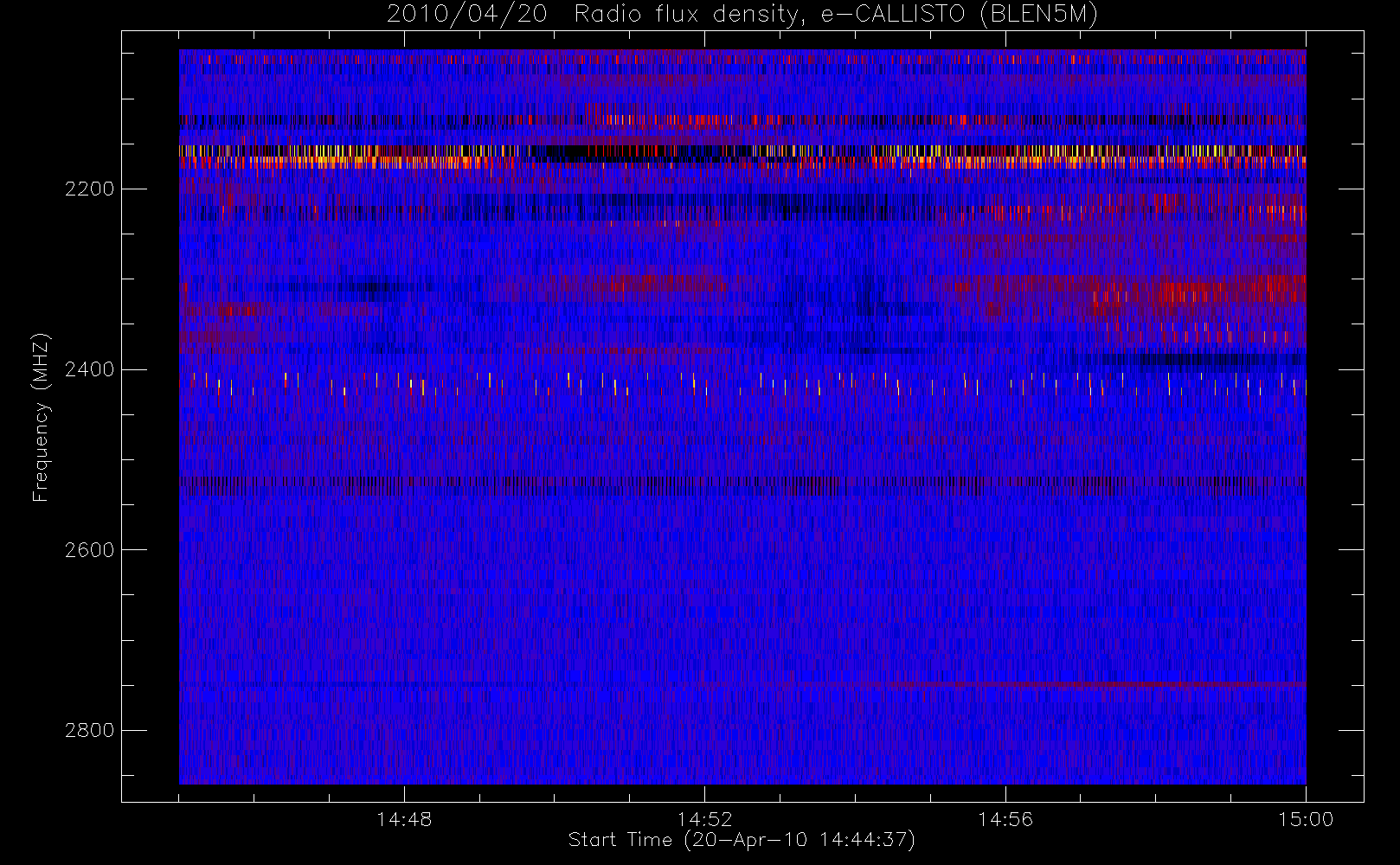This screenshot has width=1400, height=865.
Task: Click the plot title '2010/04/20 Radio flux density'
Action: pos(742,15)
